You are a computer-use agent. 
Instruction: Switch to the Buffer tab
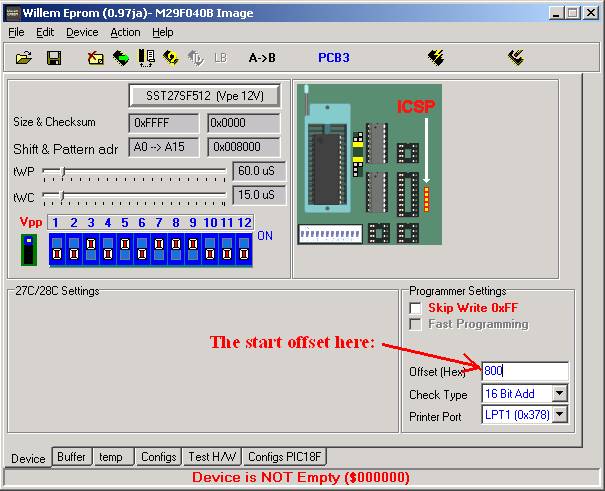click(x=71, y=457)
